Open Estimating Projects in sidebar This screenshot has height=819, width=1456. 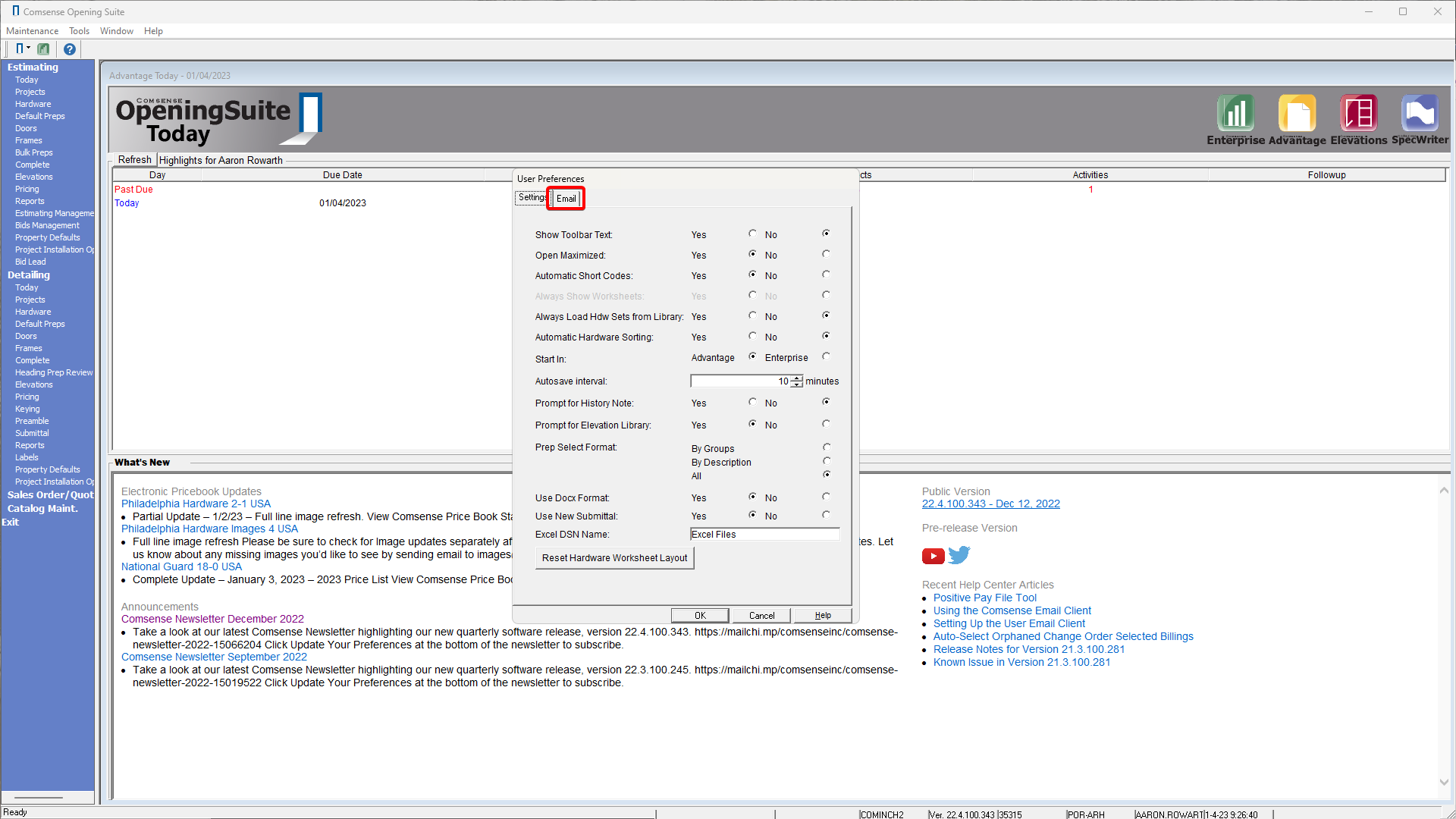[x=30, y=92]
